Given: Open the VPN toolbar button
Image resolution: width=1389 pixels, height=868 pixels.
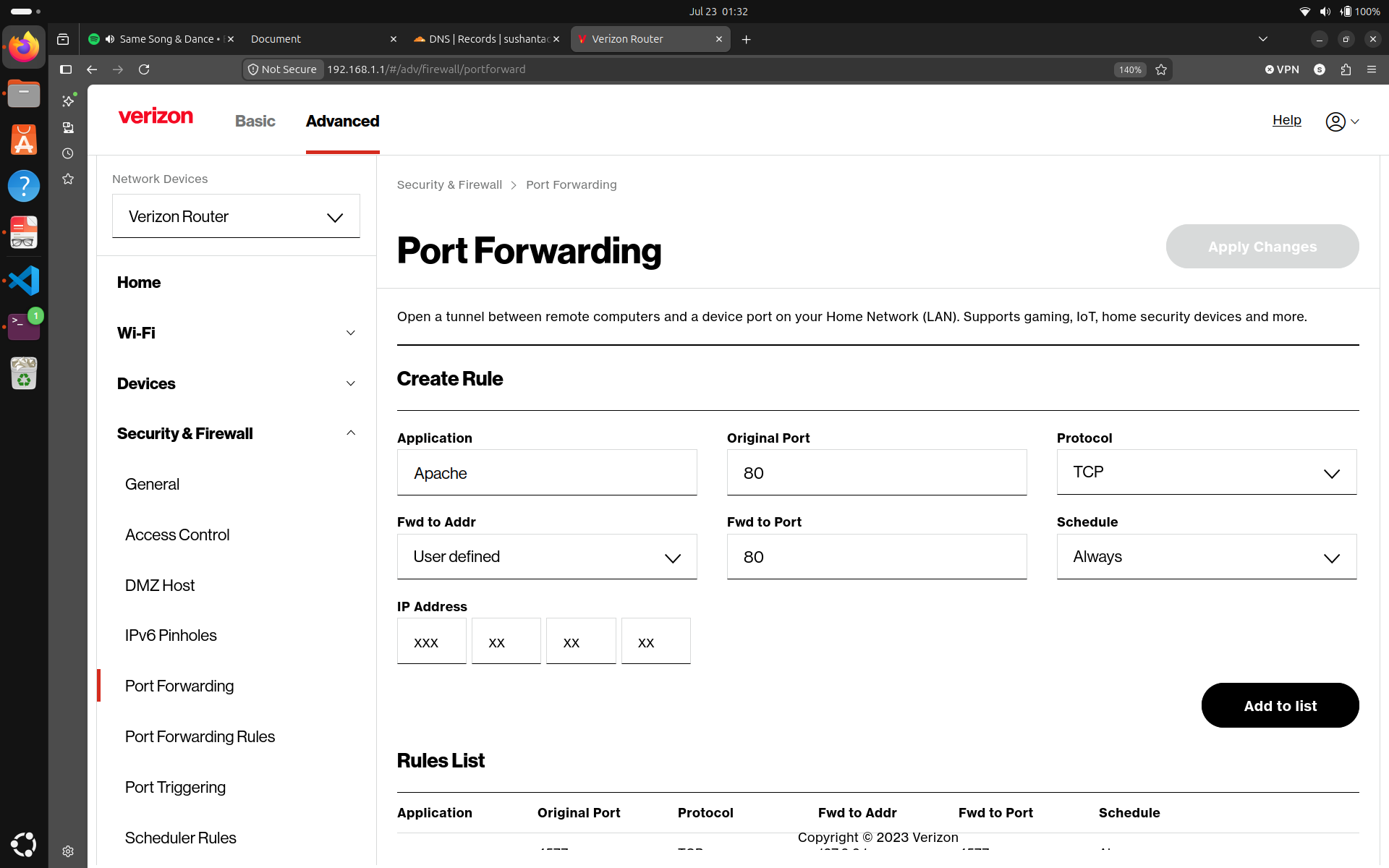Looking at the screenshot, I should click(x=1282, y=69).
